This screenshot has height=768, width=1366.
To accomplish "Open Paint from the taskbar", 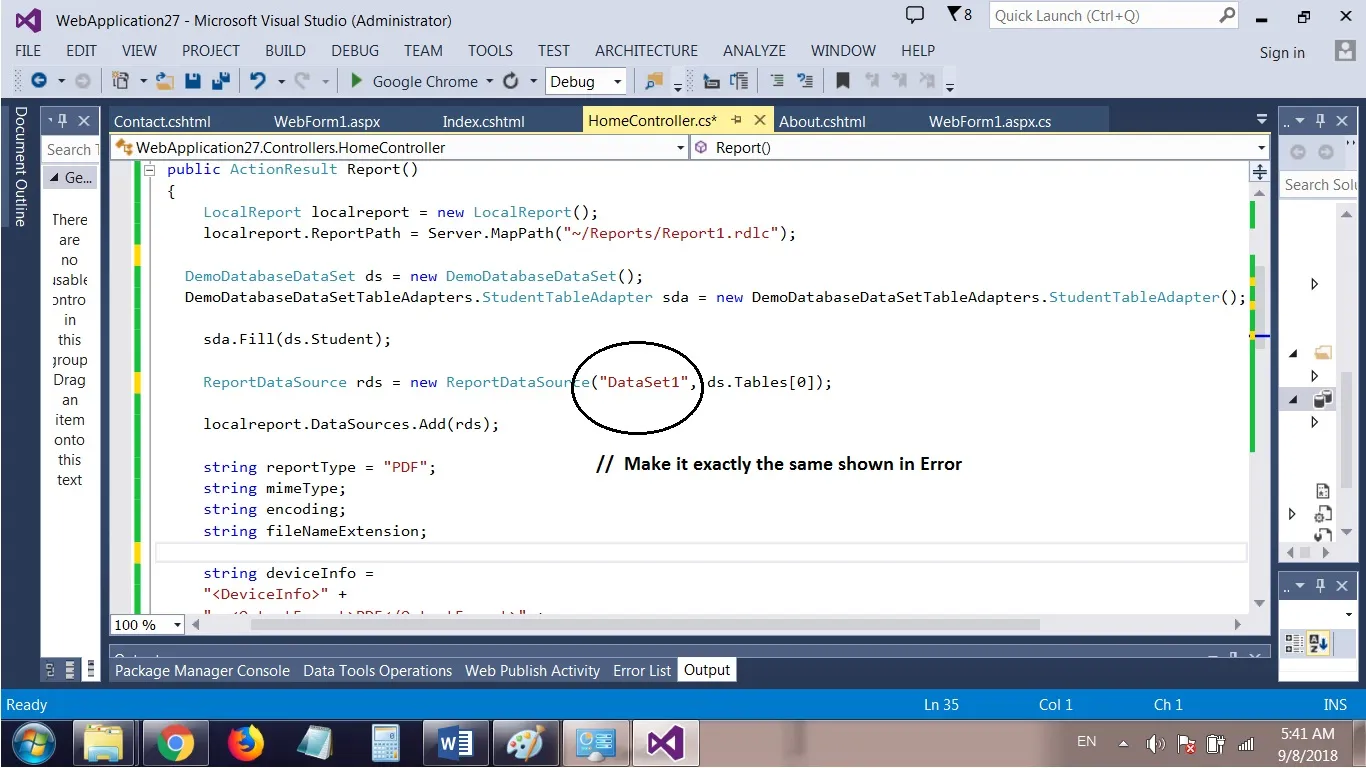I will click(524, 743).
